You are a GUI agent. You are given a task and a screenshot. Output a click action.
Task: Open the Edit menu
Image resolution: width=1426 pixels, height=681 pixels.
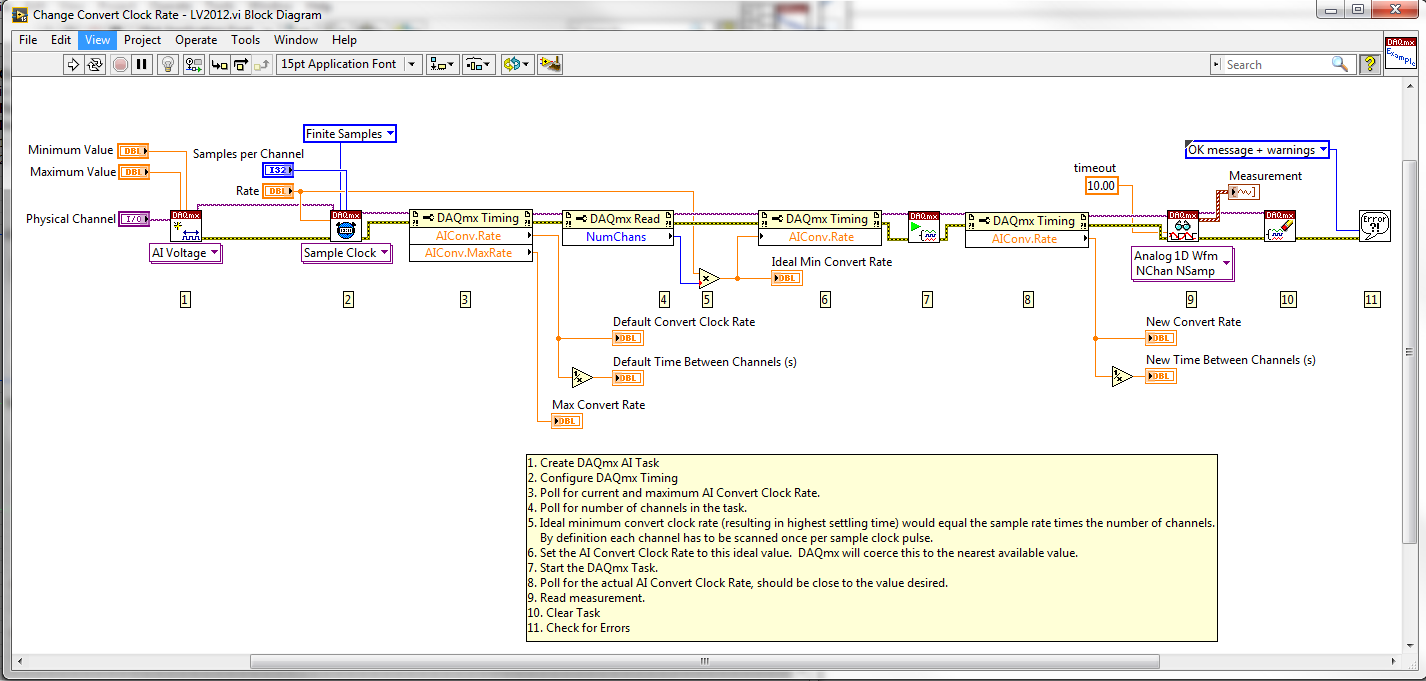(x=61, y=40)
